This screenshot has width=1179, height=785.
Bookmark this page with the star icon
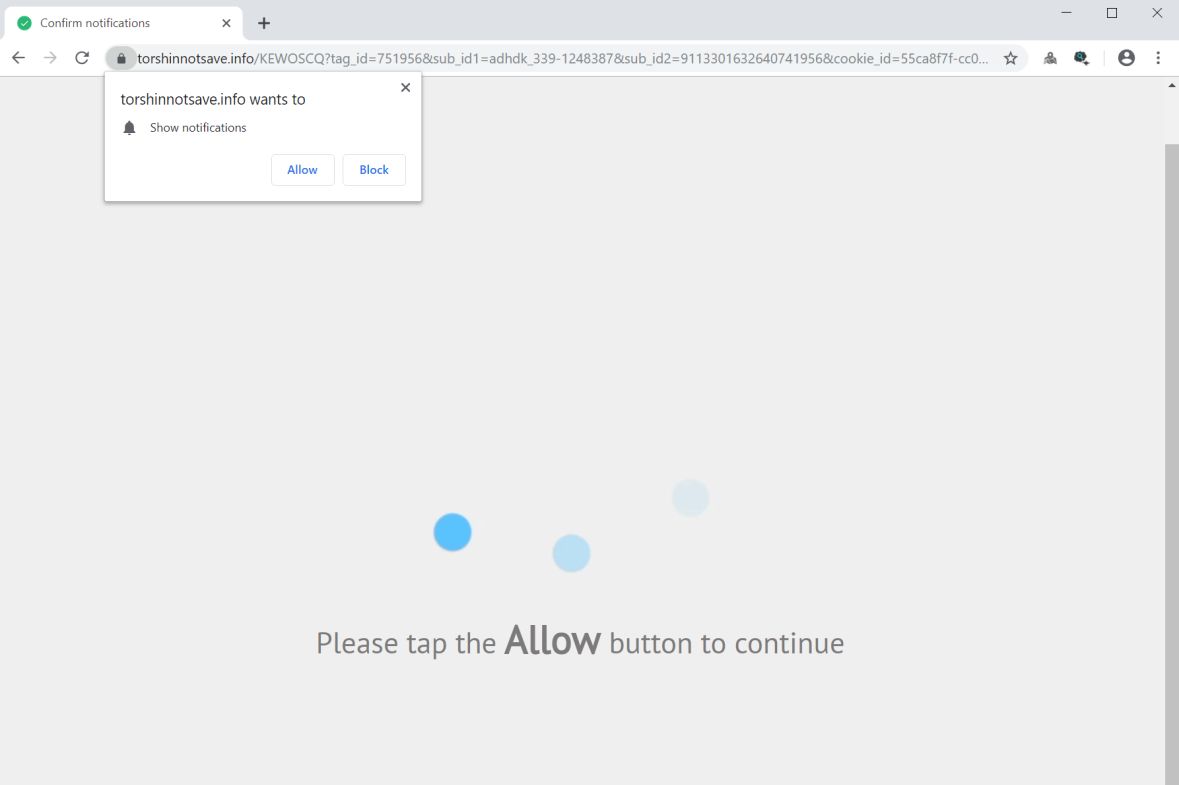coord(1011,58)
